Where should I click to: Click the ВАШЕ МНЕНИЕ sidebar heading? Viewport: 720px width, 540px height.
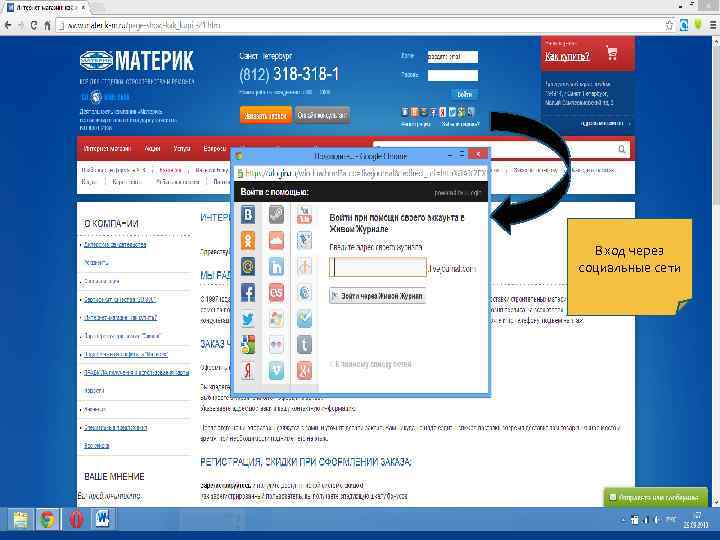(114, 477)
